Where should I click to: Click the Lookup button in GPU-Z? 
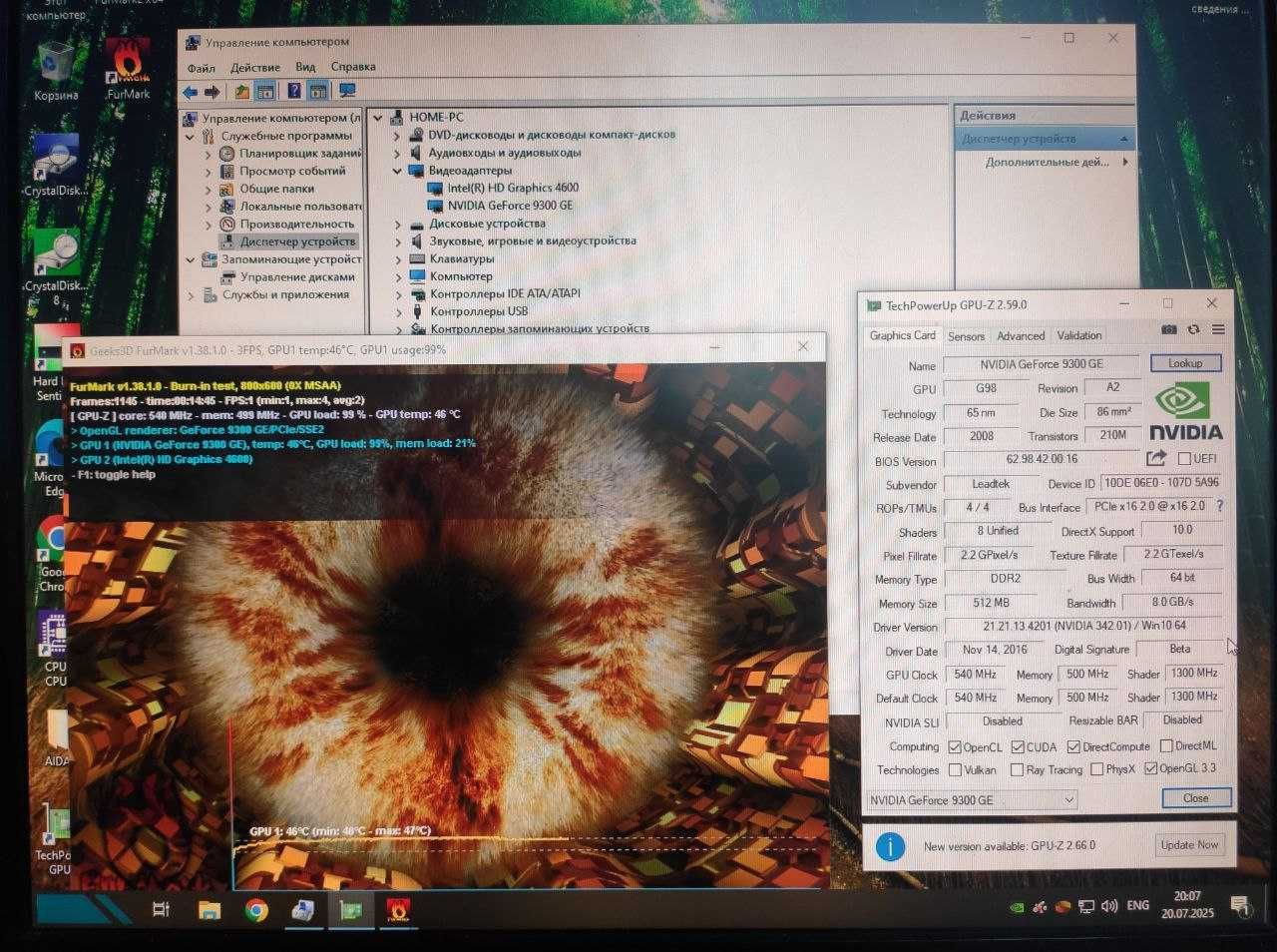pos(1185,363)
